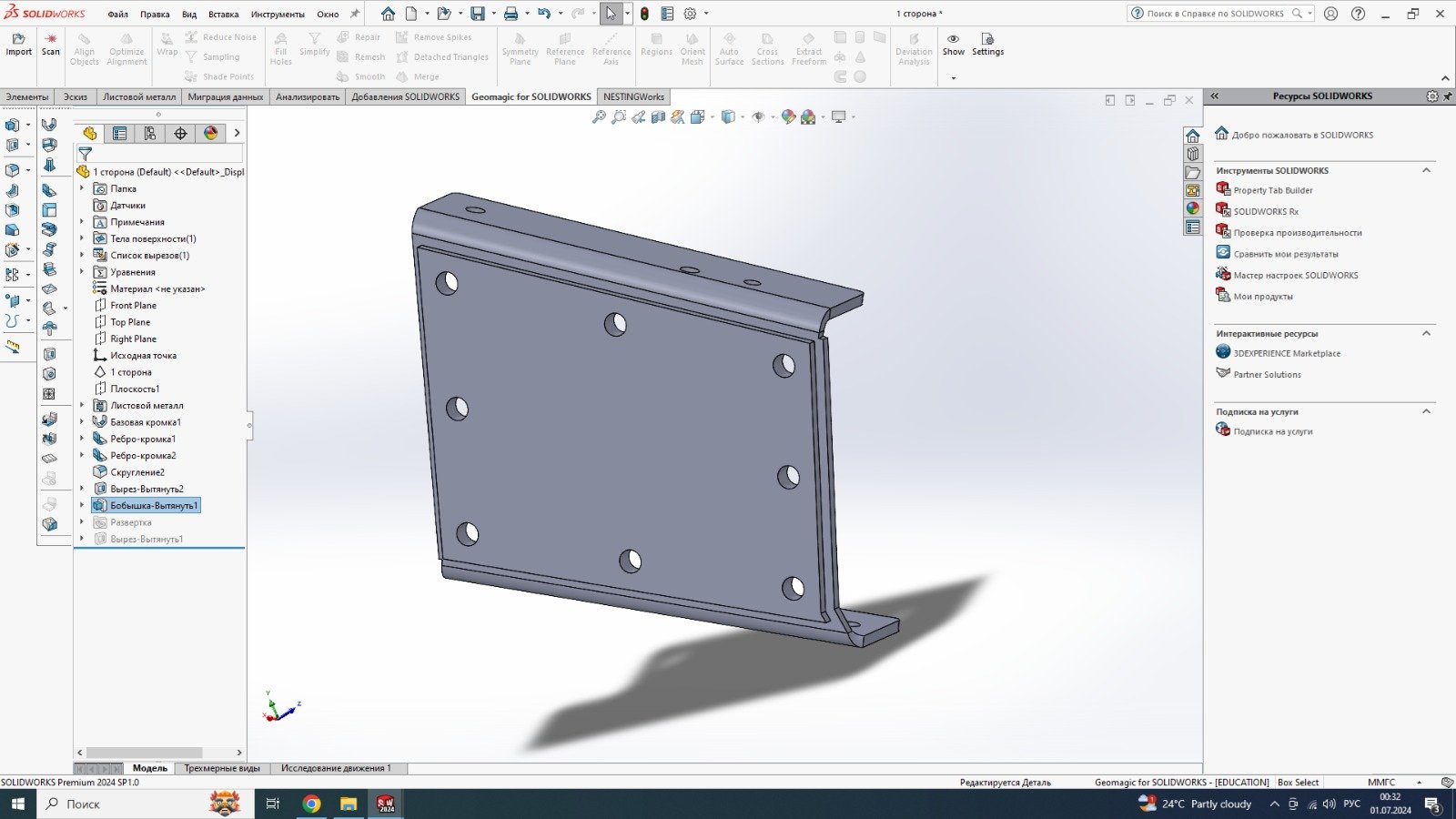1456x819 pixels.
Task: Expand the Бобышка-Вытянуть1 feature
Action: click(82, 505)
